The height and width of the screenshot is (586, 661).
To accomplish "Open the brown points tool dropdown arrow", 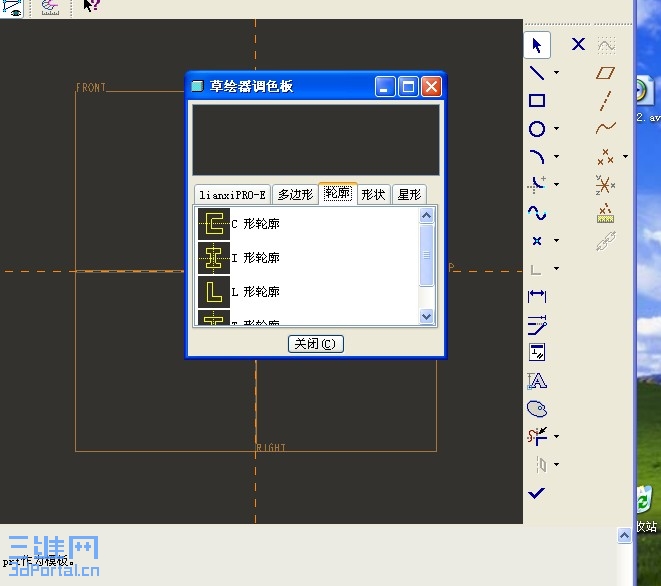I will (626, 156).
